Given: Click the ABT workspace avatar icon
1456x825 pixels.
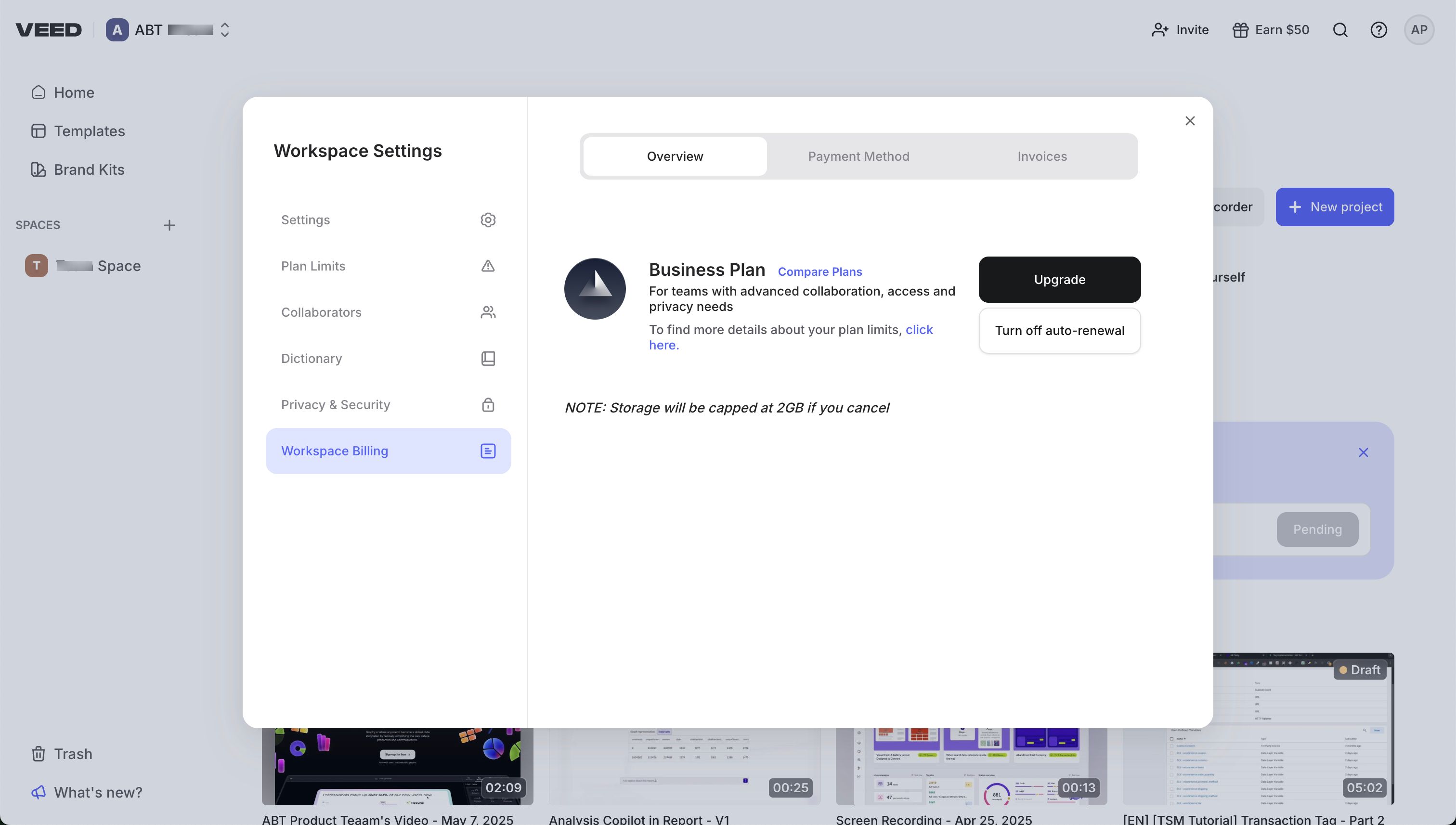Looking at the screenshot, I should tap(117, 30).
